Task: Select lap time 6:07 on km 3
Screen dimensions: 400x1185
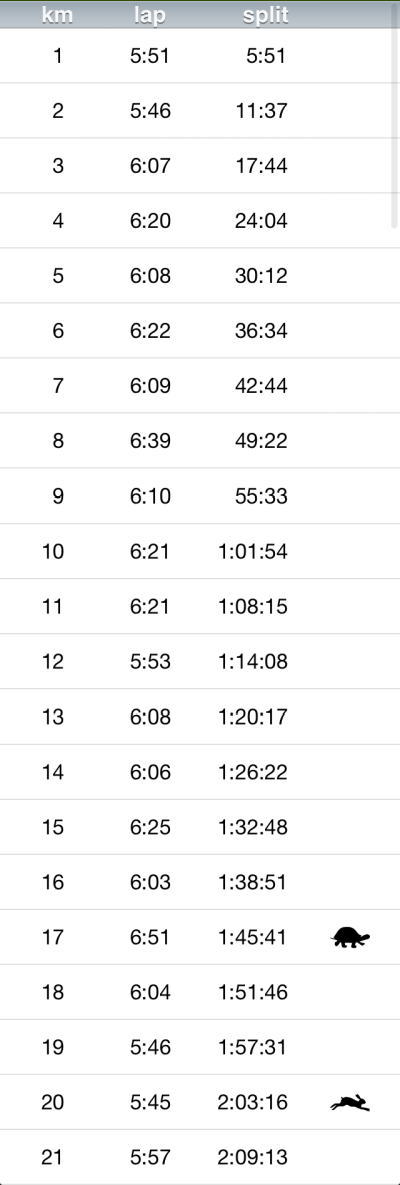Action: click(x=150, y=166)
